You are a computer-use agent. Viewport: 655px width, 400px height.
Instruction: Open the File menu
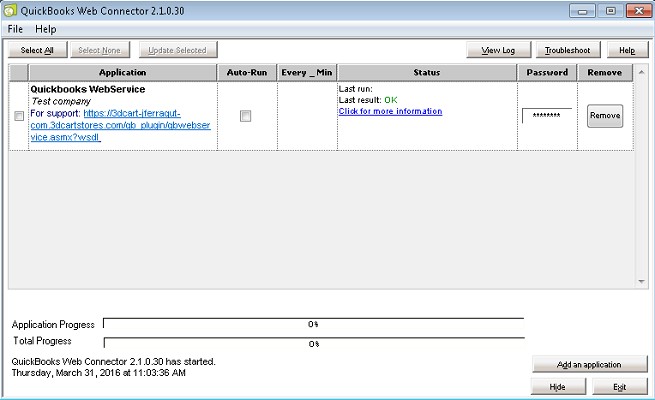pos(15,29)
